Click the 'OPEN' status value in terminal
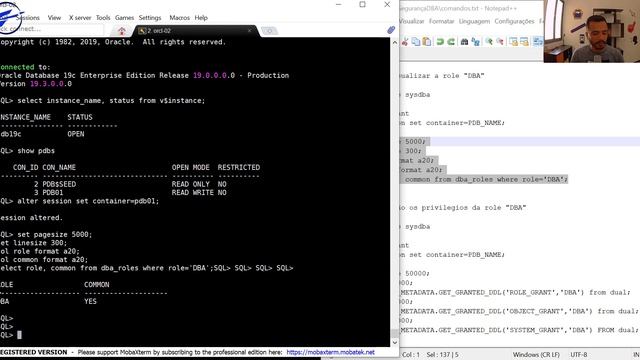Image resolution: width=640 pixels, height=360 pixels. [x=76, y=134]
